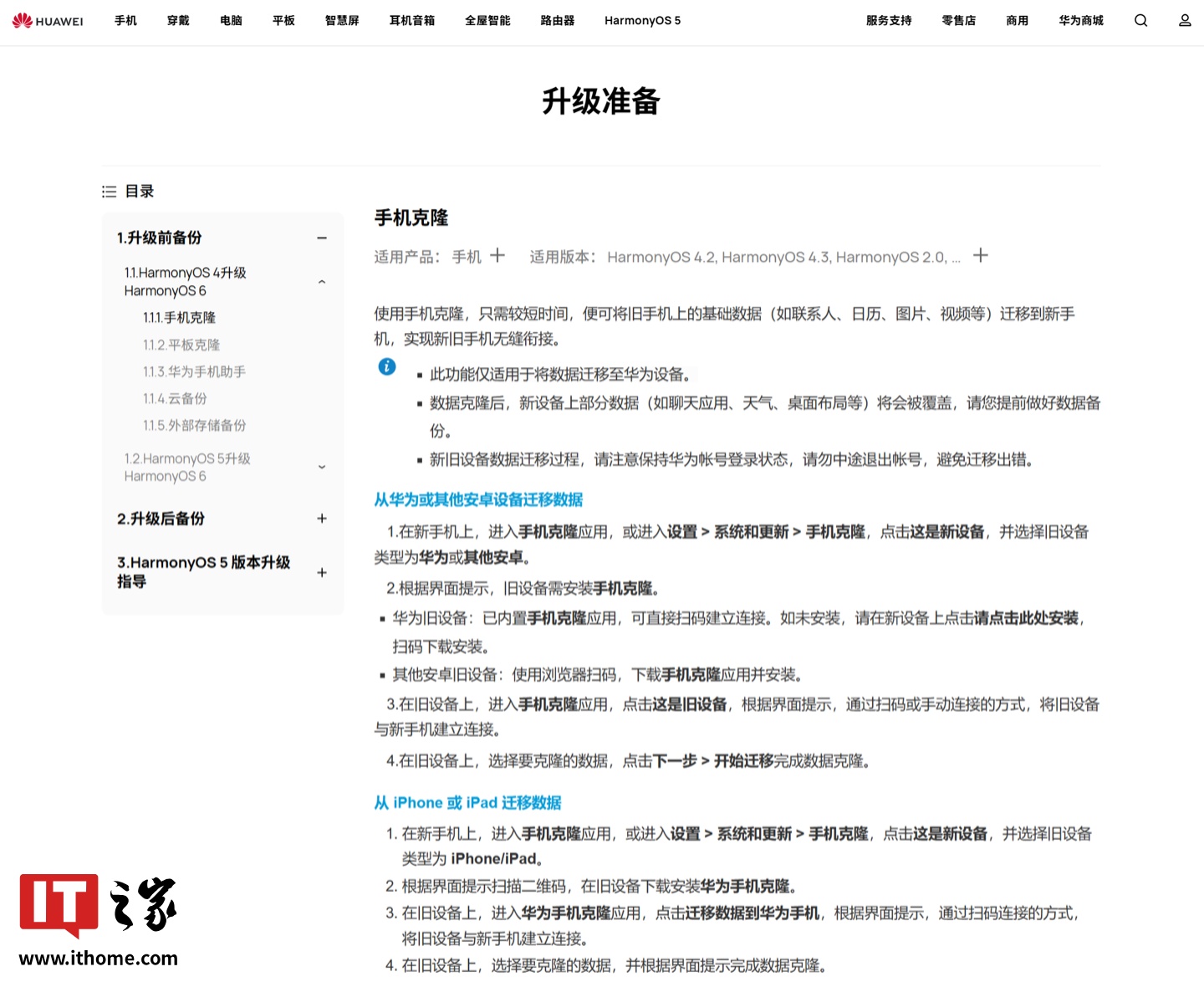The width and height of the screenshot is (1204, 982).
Task: Click the info icon beside the notes box
Action: pos(385,366)
